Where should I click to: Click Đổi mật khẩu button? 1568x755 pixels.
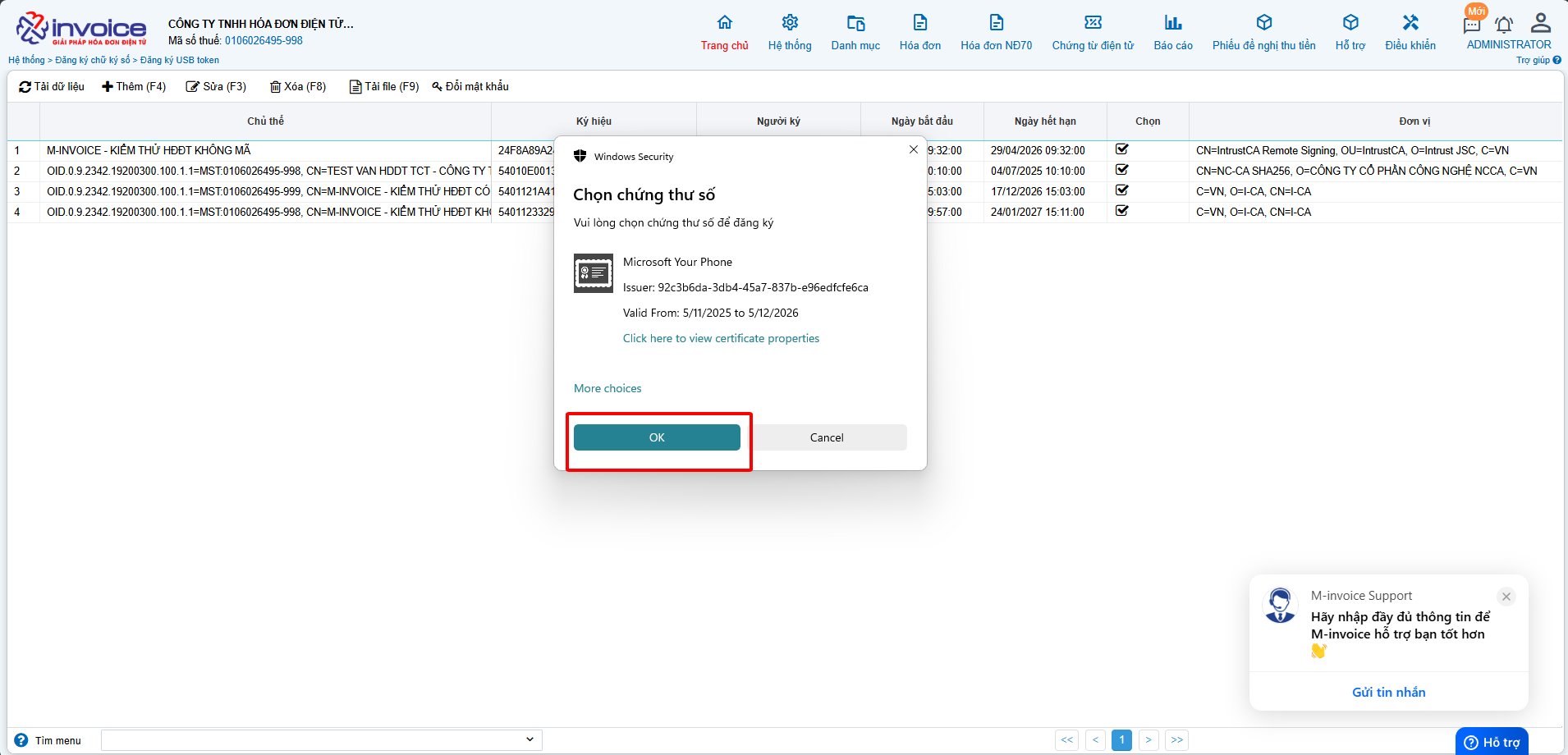(470, 86)
